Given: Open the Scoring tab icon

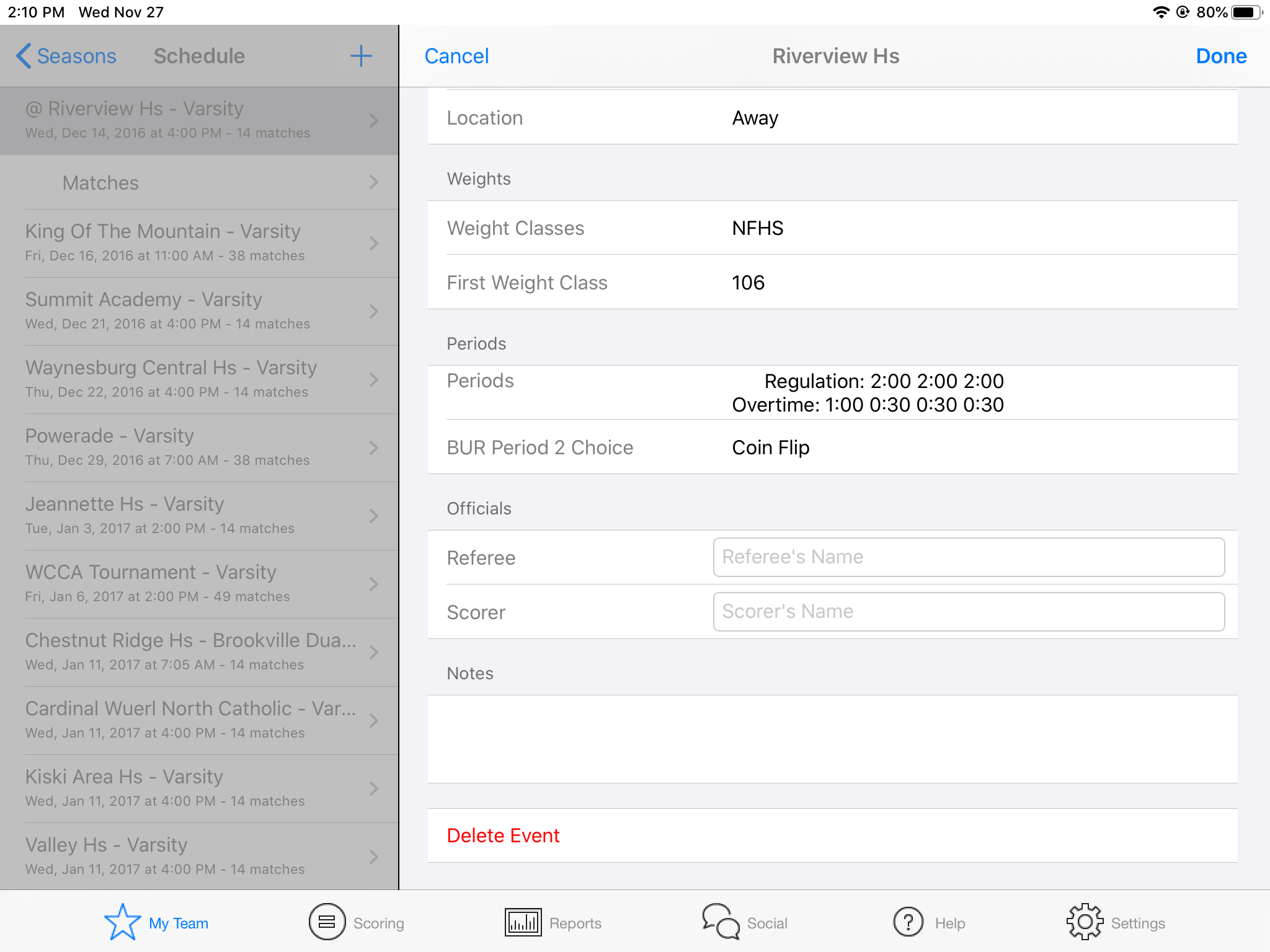Looking at the screenshot, I should (x=327, y=922).
